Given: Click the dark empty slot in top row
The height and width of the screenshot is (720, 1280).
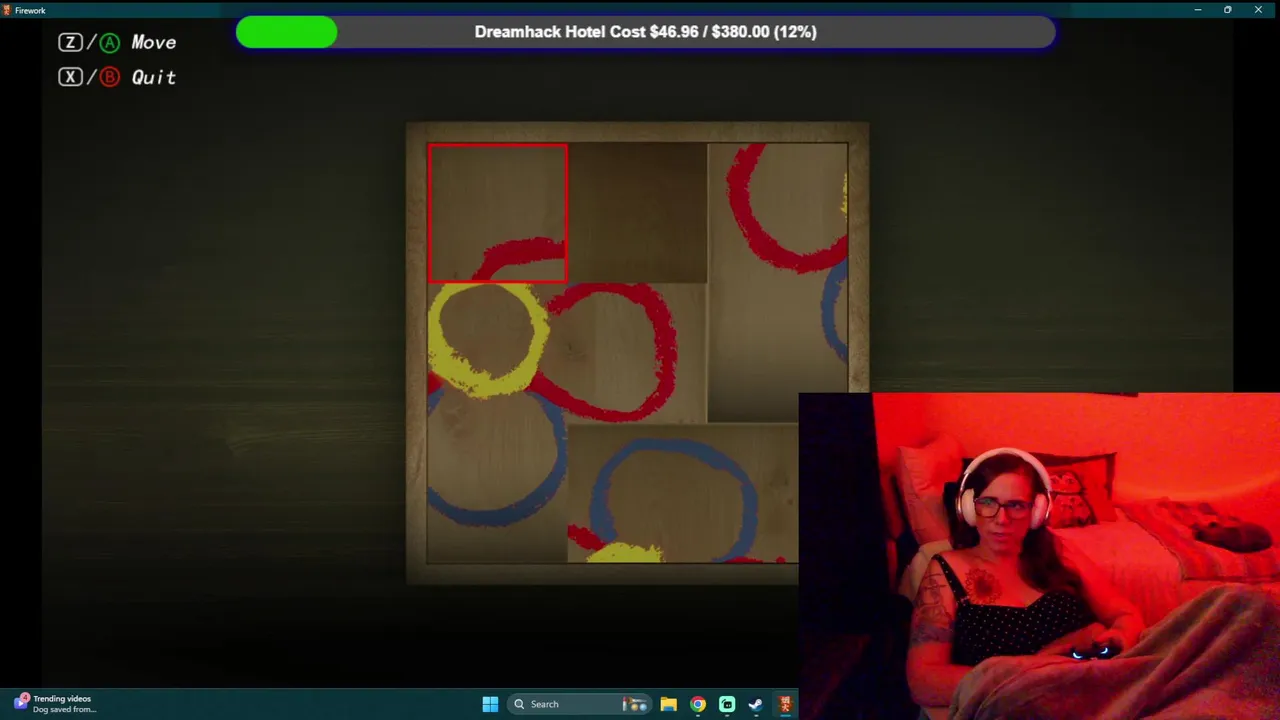Looking at the screenshot, I should point(637,213).
